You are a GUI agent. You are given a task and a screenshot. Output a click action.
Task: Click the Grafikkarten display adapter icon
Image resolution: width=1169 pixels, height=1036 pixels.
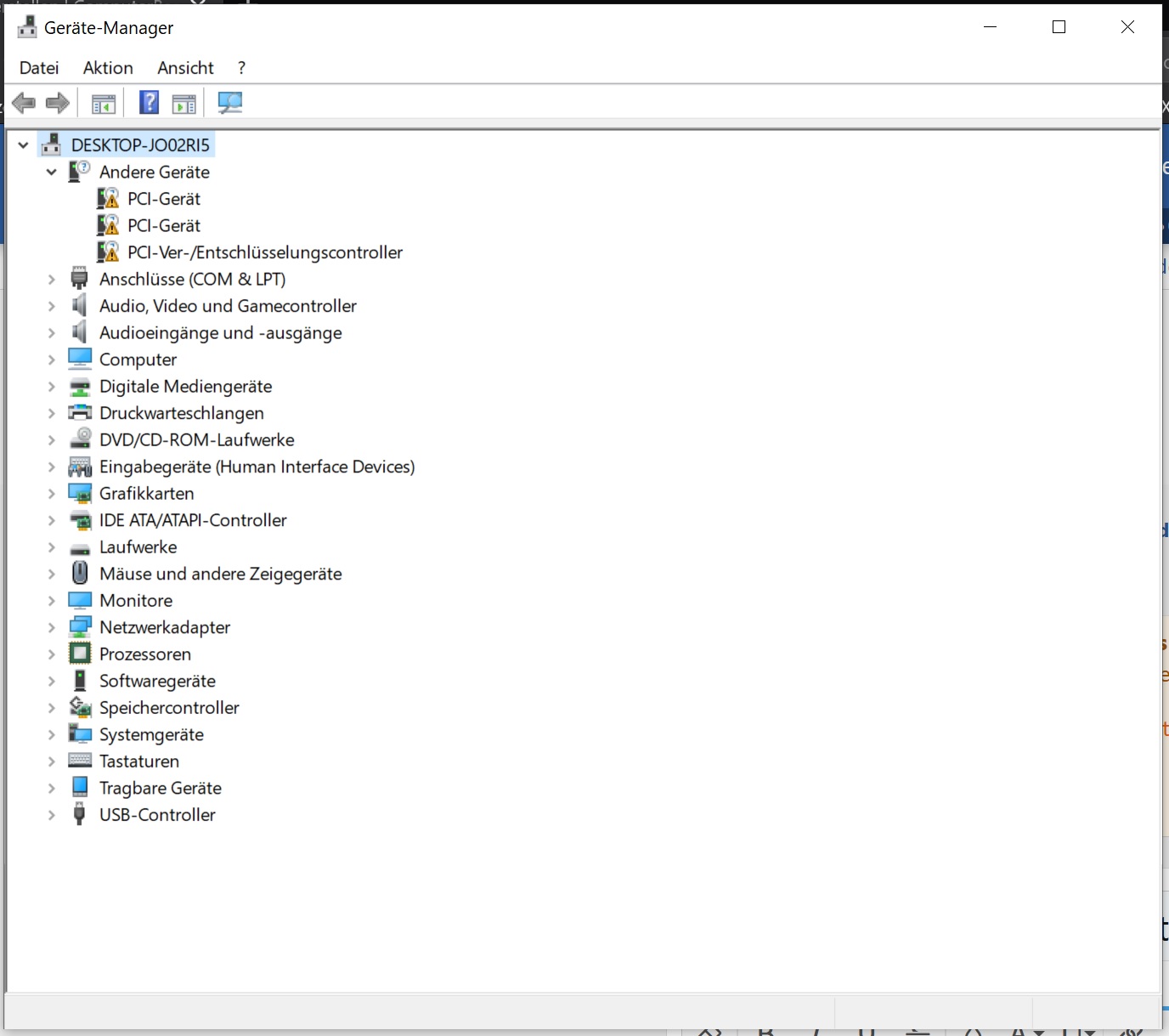click(80, 493)
